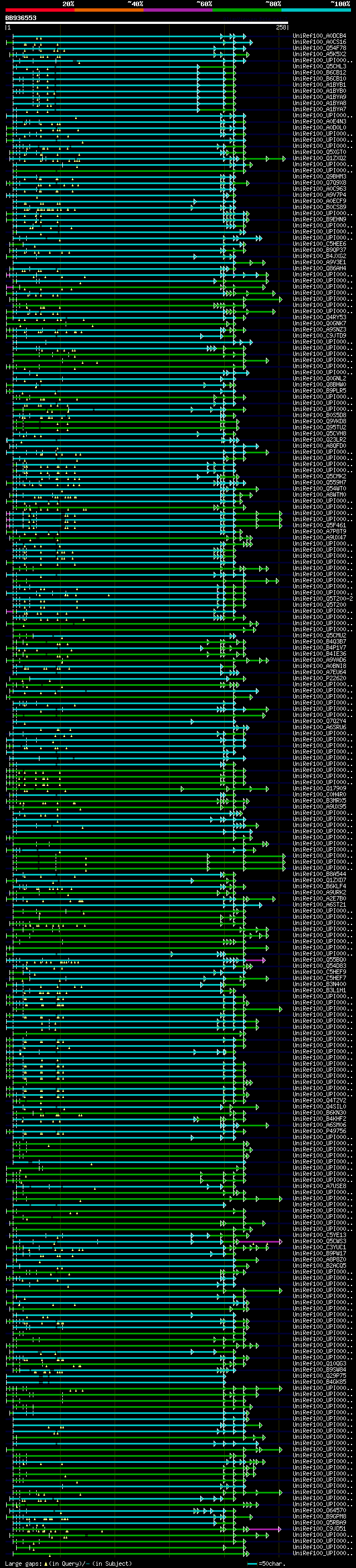Click hit label UniRef100_Q0GNK7

(x=319, y=324)
